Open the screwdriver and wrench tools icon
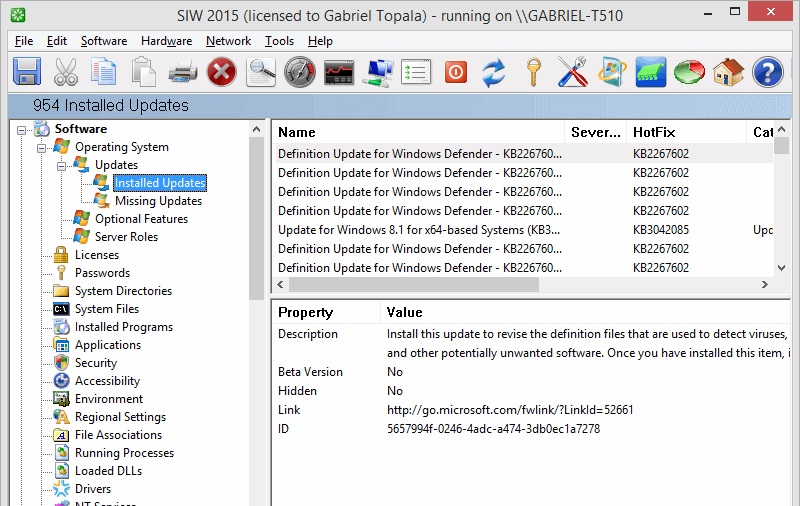 [x=572, y=72]
